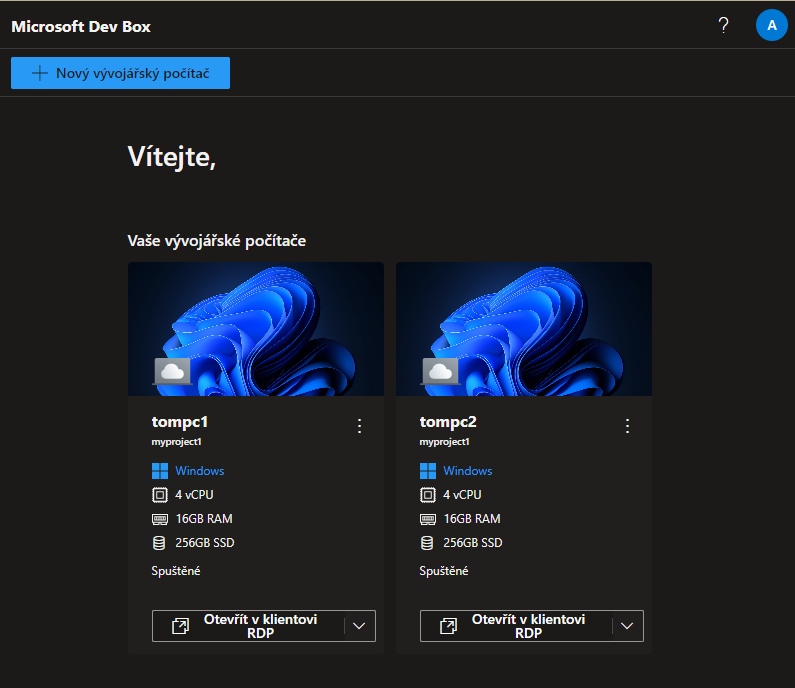Click the Windows link on tompc2 card
The width and height of the screenshot is (795, 688).
(467, 470)
